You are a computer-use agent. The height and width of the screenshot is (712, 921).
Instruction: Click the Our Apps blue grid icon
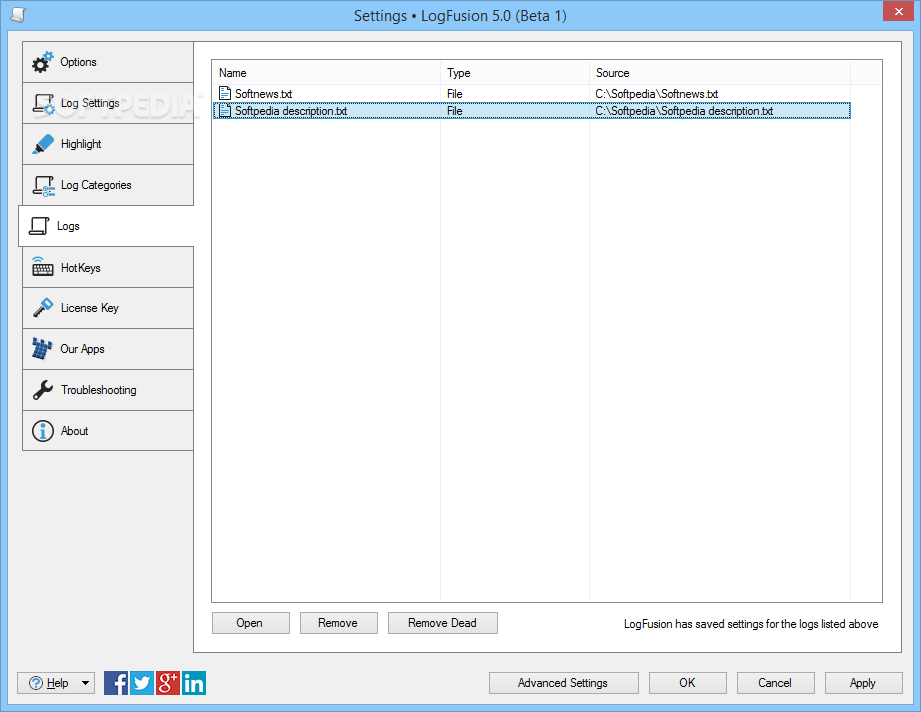coord(42,348)
